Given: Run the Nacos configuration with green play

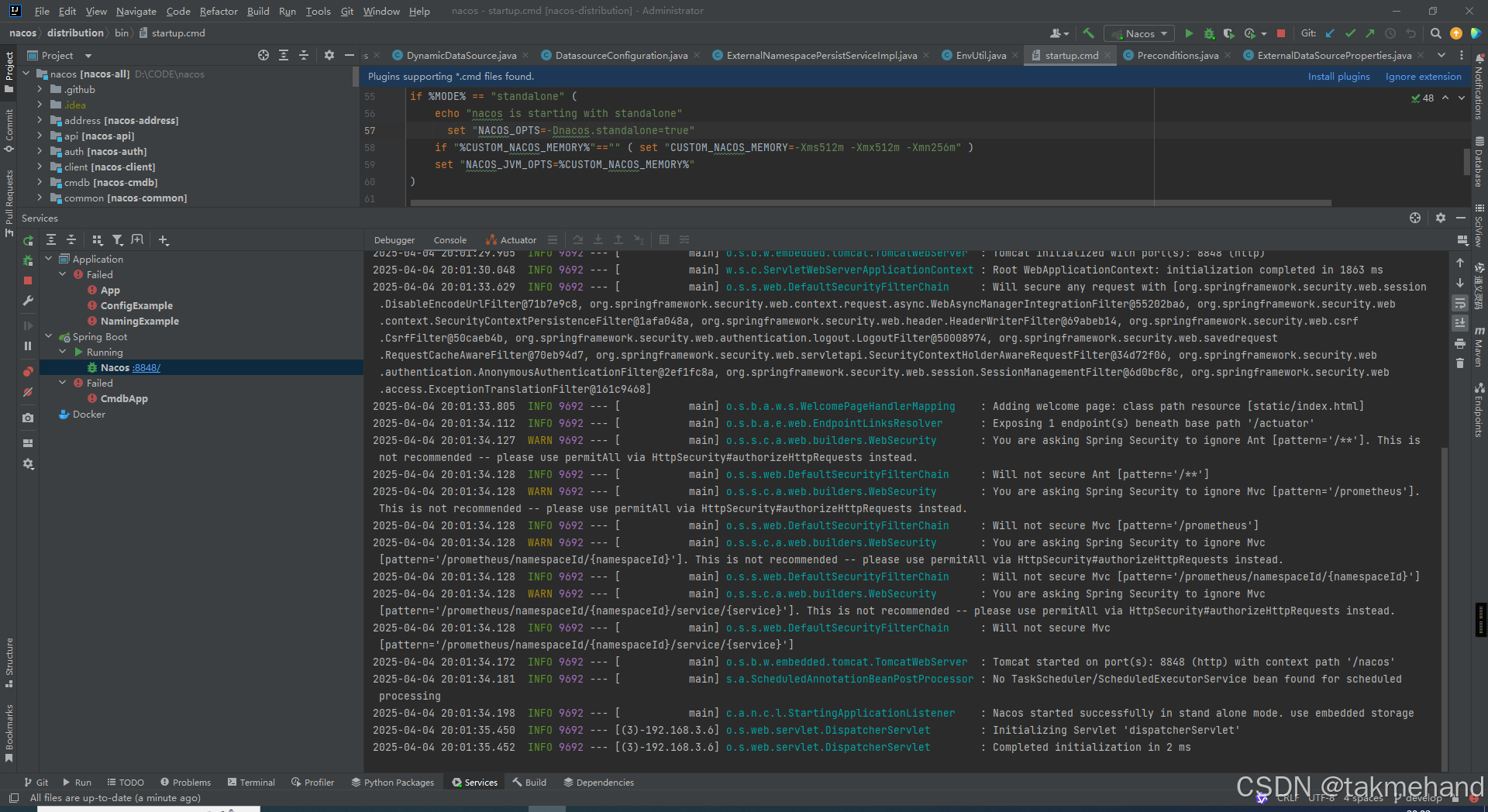Looking at the screenshot, I should [x=1189, y=33].
